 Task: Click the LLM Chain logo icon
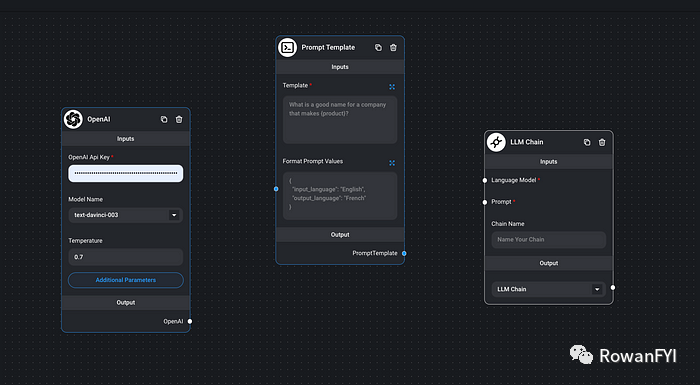pos(496,142)
